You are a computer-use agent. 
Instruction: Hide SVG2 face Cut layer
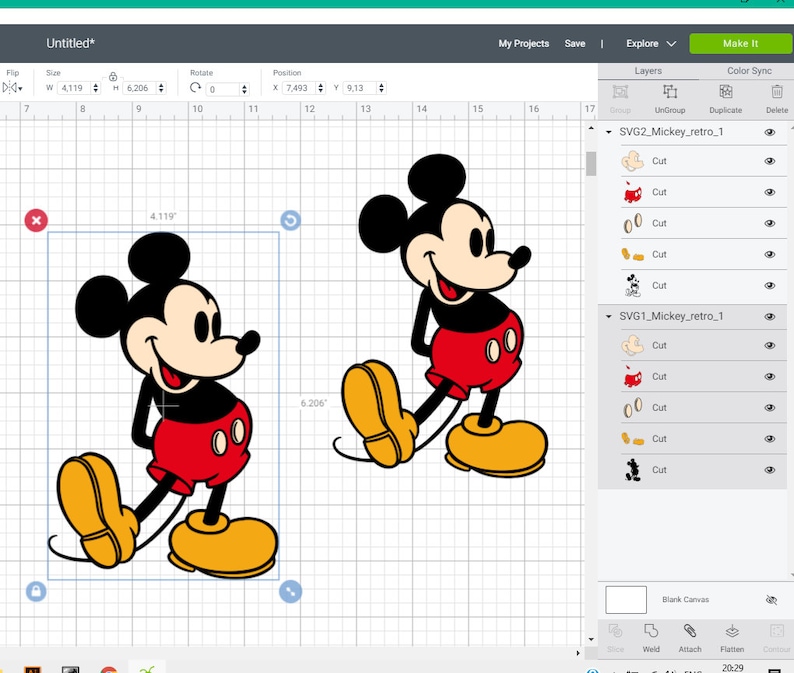click(x=770, y=161)
